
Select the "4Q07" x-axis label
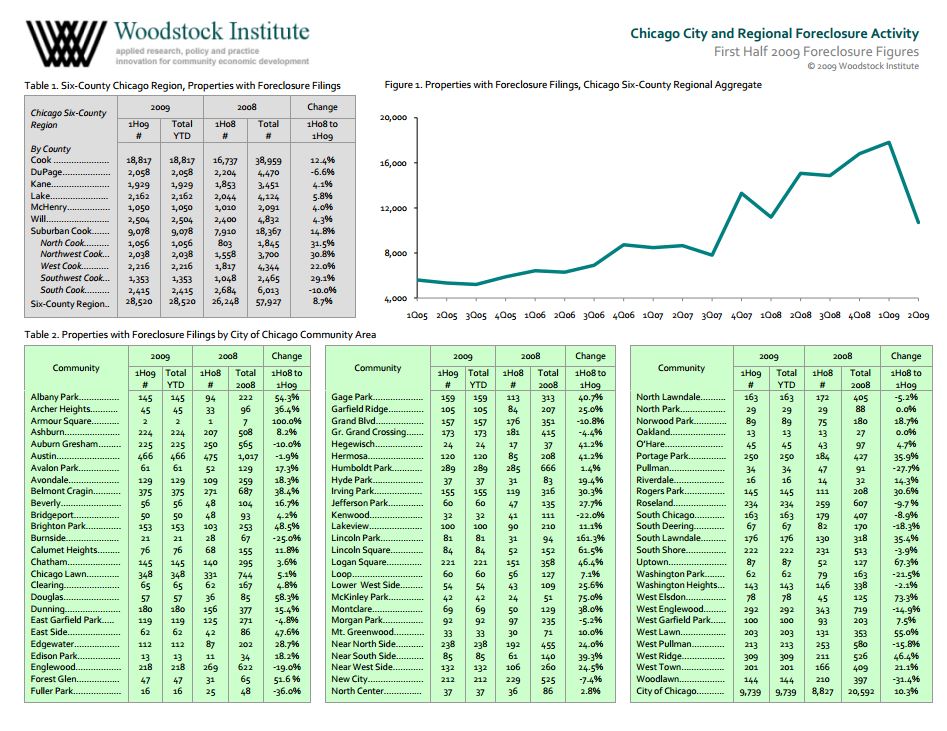[741, 315]
